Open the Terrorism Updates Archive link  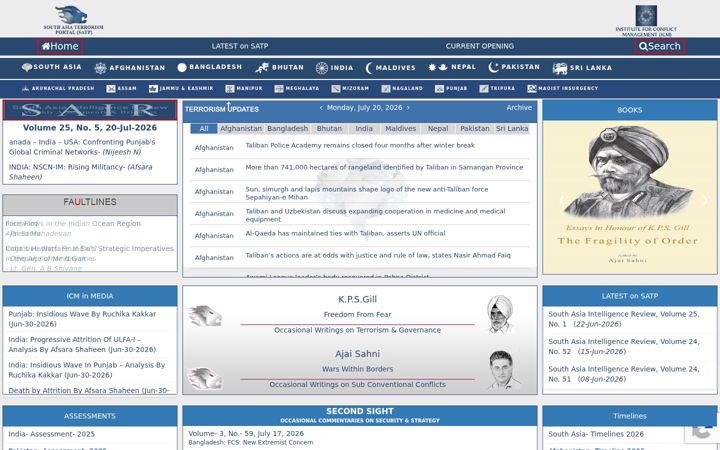coord(519,107)
